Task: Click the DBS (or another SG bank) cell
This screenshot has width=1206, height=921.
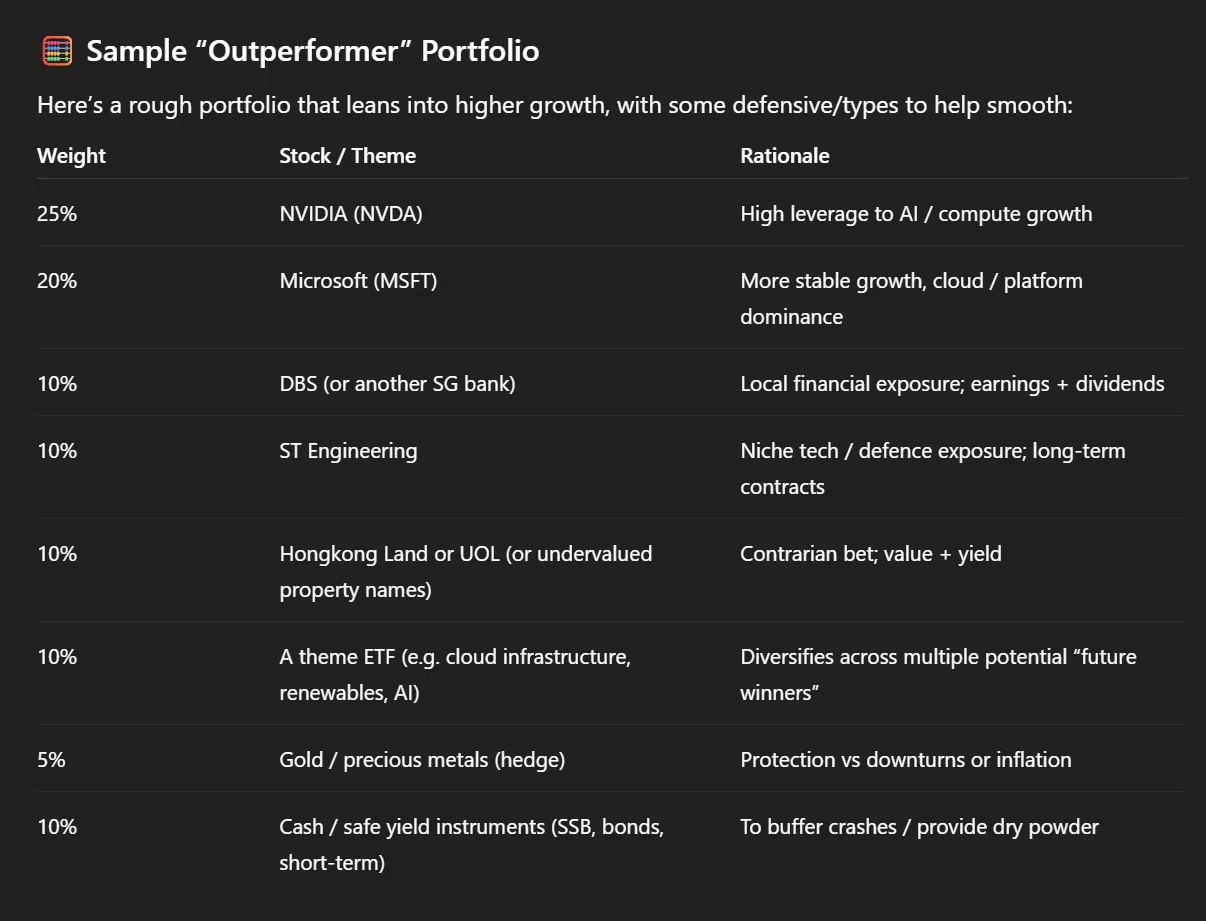Action: pyautogui.click(x=397, y=384)
